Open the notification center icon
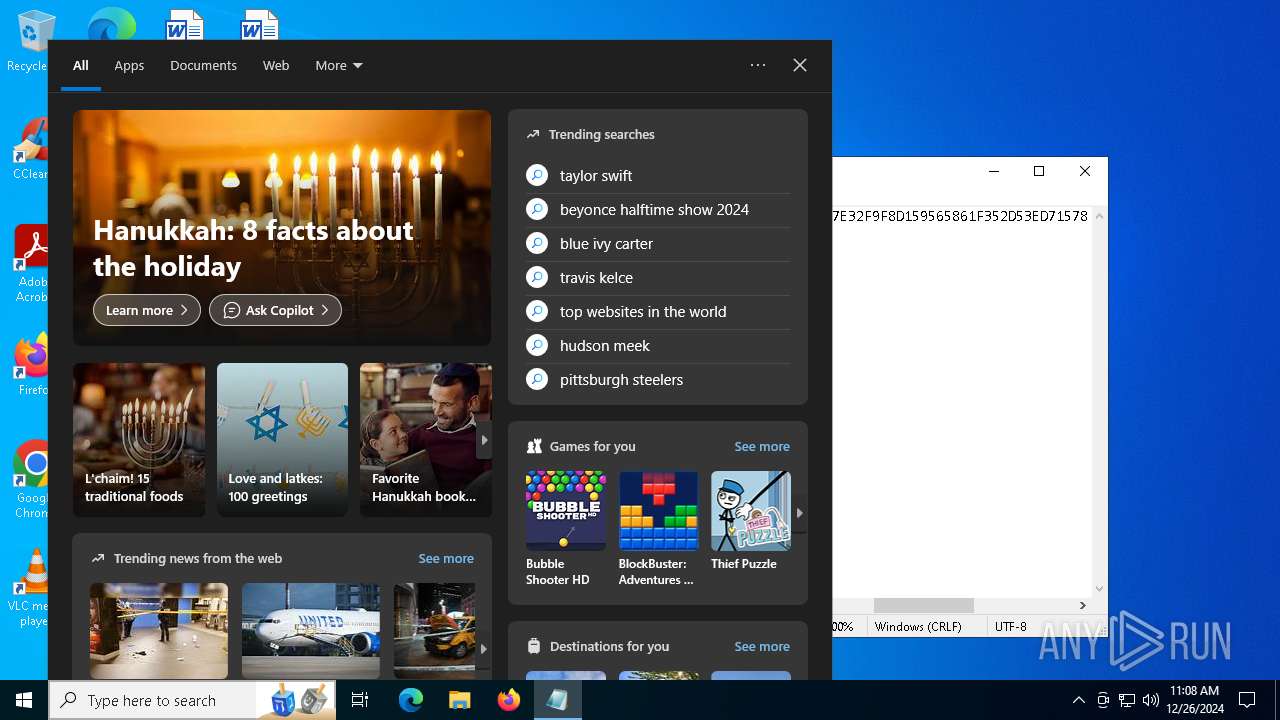Image resolution: width=1280 pixels, height=720 pixels. [x=1247, y=700]
